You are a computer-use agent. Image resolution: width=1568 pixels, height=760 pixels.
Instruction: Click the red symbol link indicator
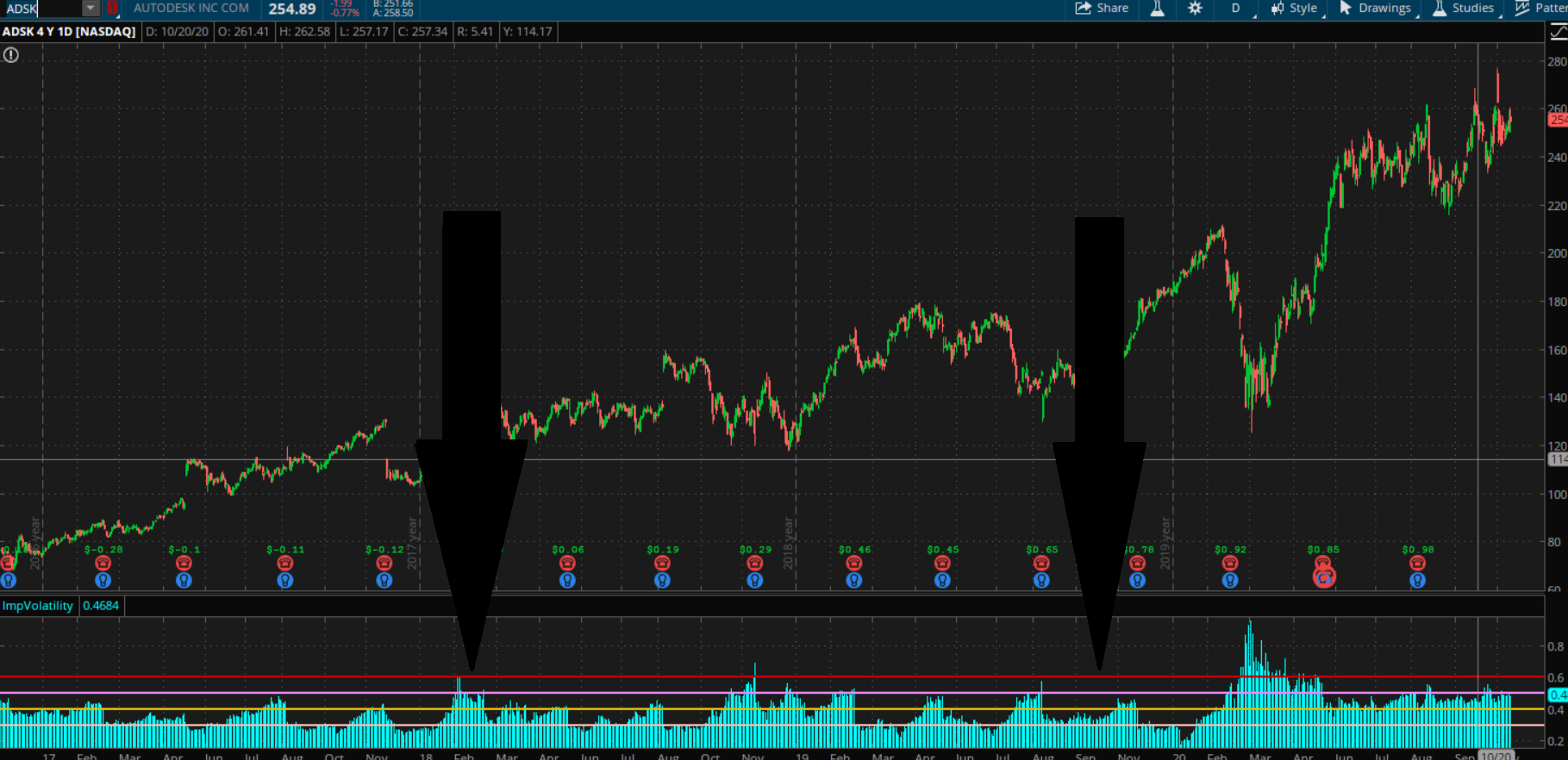point(112,9)
